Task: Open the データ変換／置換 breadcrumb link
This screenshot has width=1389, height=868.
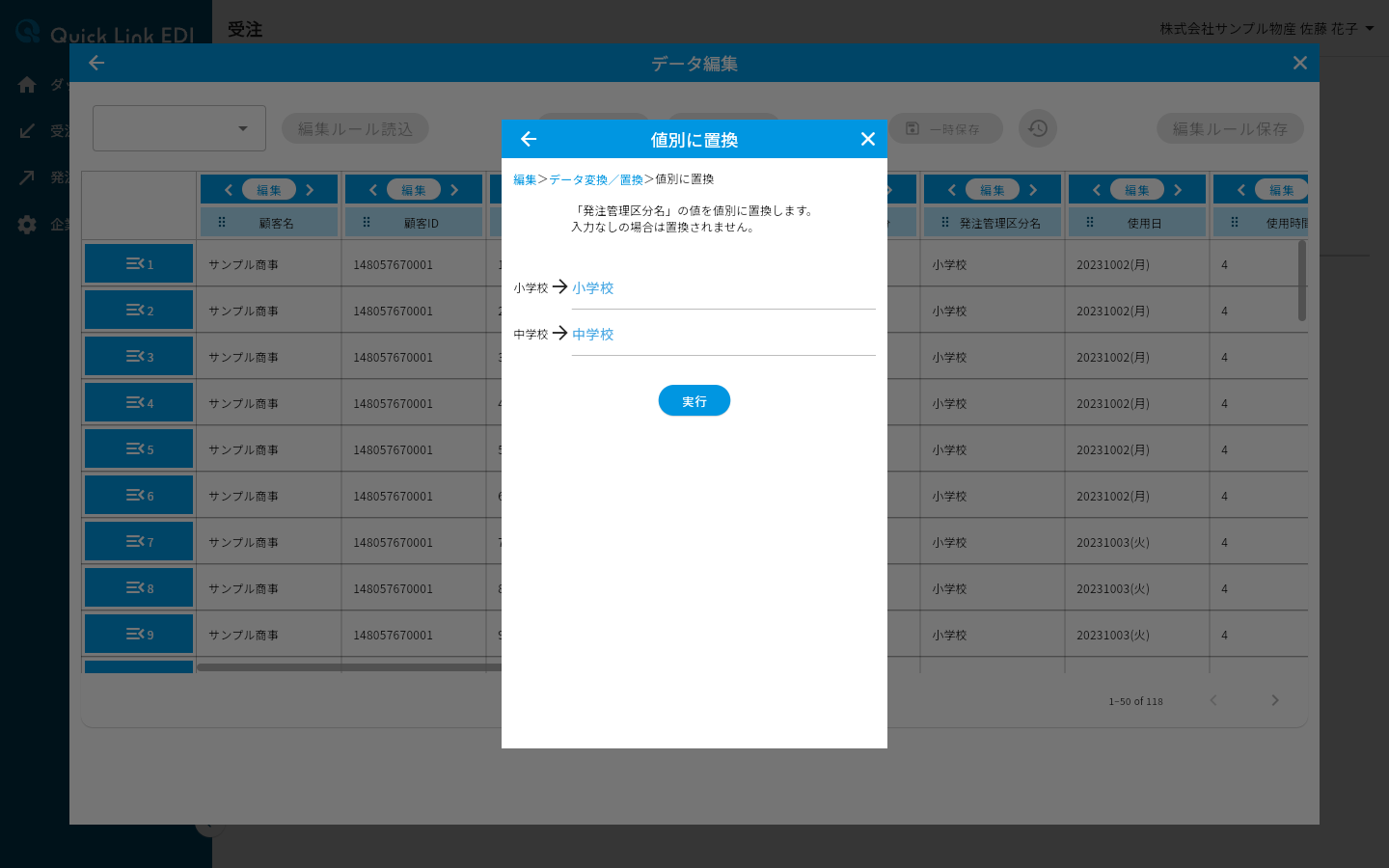Action: click(x=596, y=179)
